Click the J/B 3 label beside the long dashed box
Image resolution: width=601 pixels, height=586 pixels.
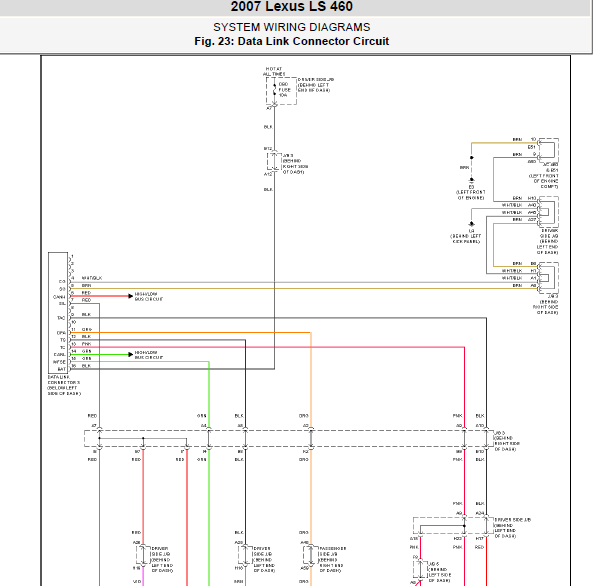coord(507,441)
